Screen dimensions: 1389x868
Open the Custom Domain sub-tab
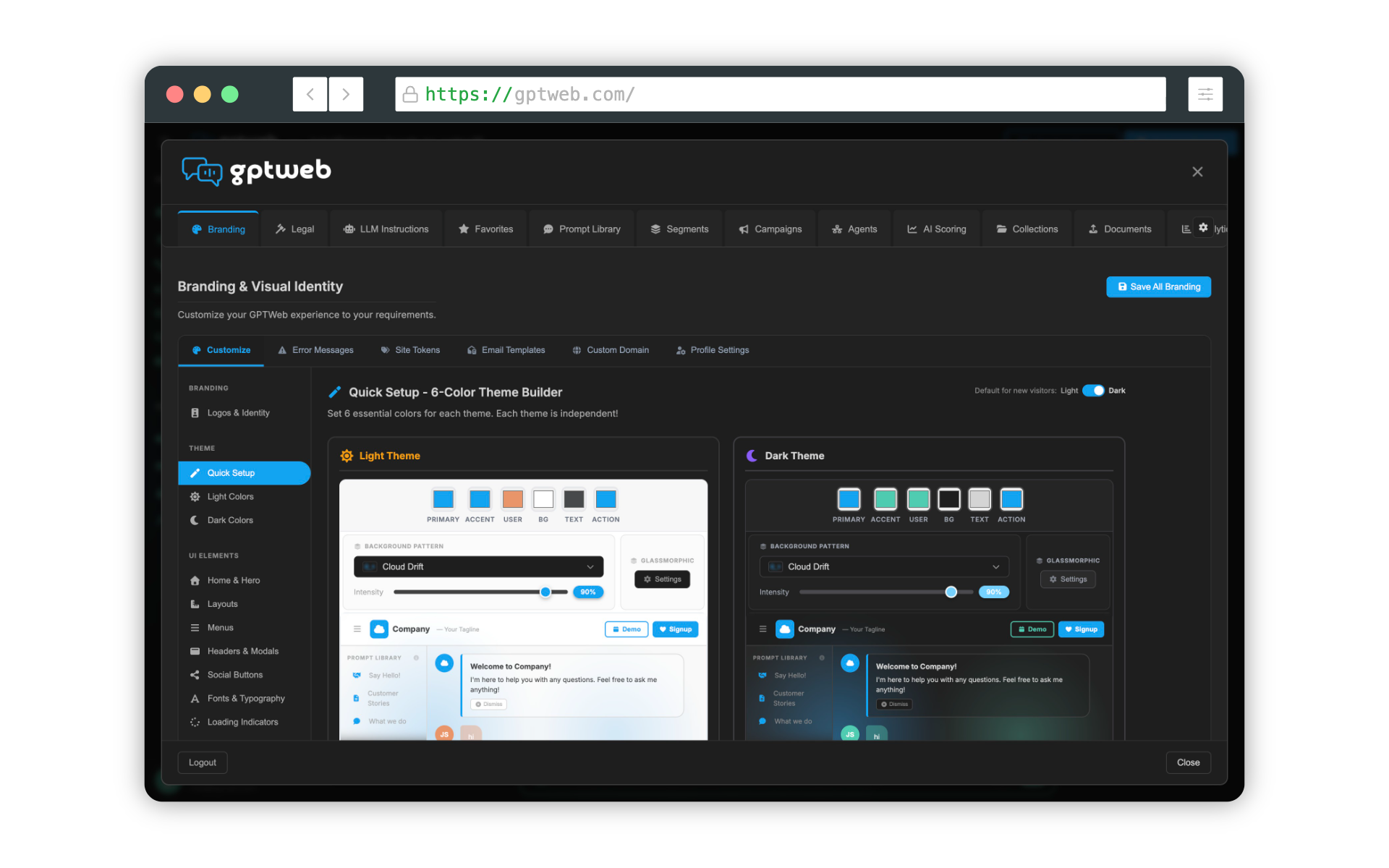[x=611, y=350]
